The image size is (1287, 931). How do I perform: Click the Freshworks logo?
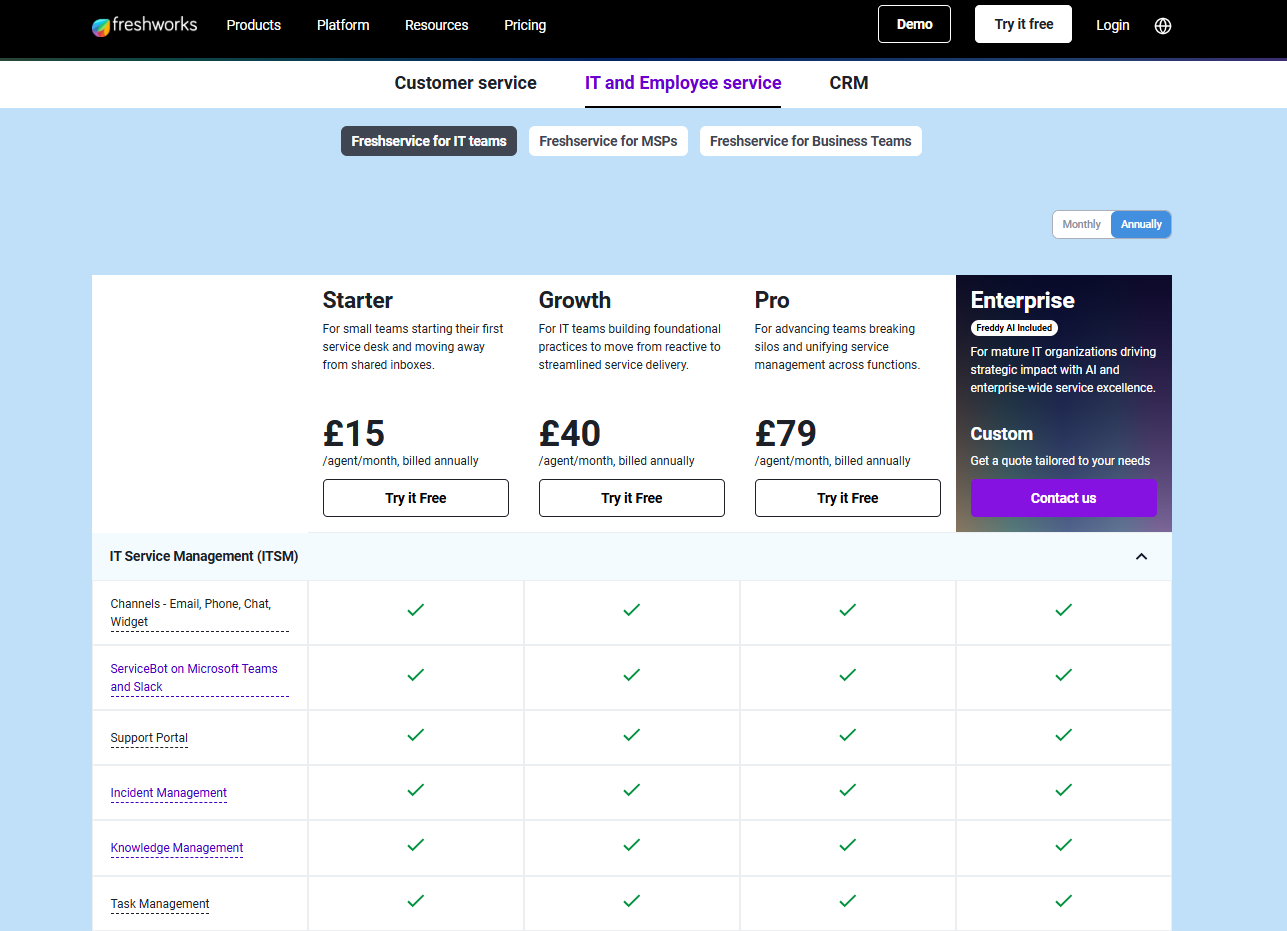[144, 26]
